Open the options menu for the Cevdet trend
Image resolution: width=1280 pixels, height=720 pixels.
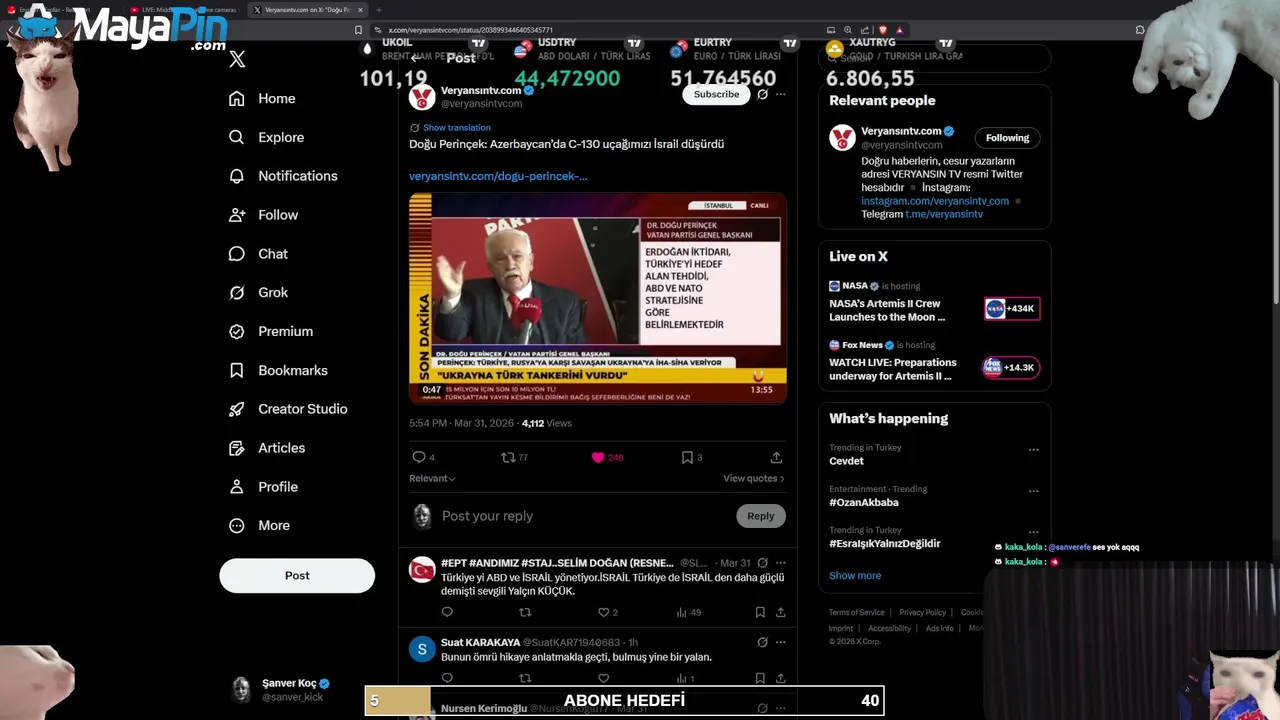[x=1033, y=449]
